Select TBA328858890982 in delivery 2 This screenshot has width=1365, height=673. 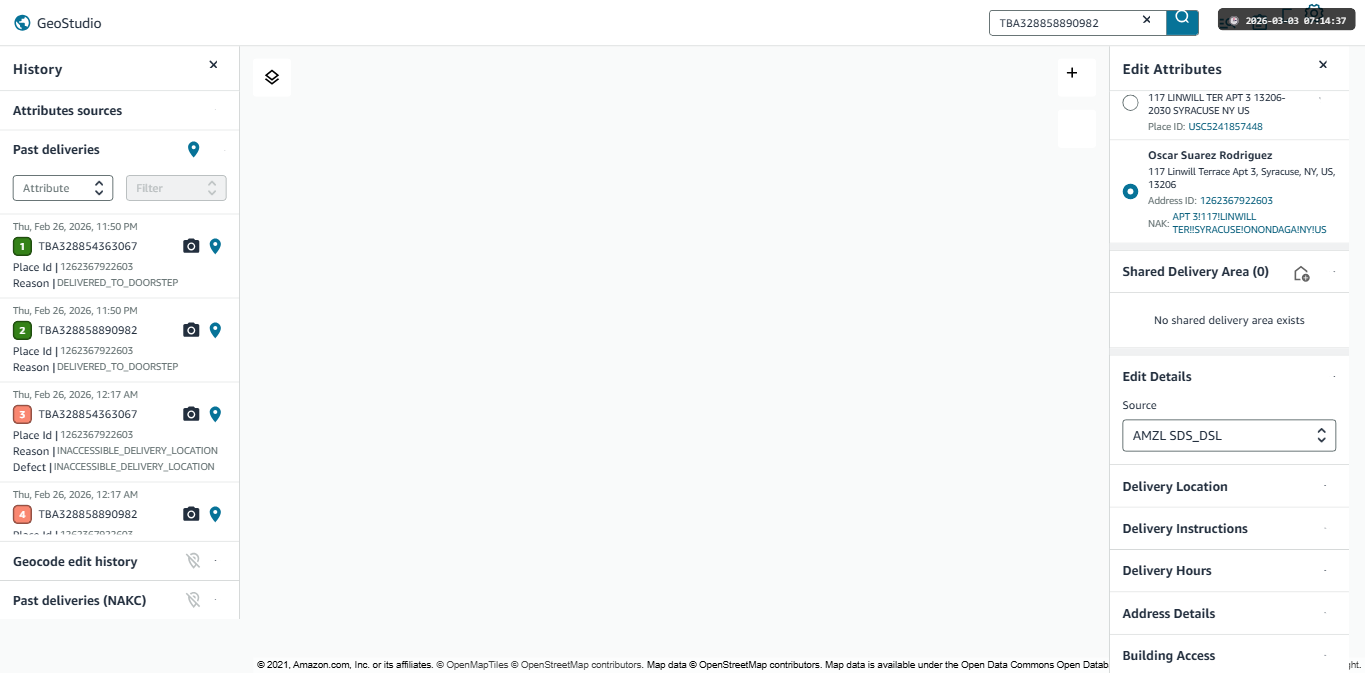click(88, 330)
